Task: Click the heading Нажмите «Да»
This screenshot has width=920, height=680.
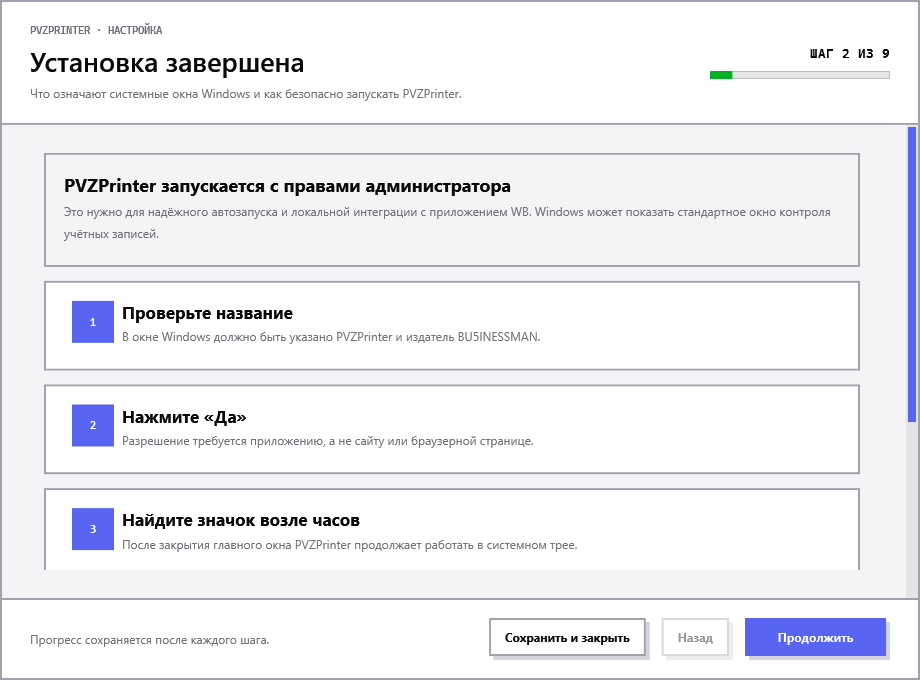Action: (x=184, y=417)
